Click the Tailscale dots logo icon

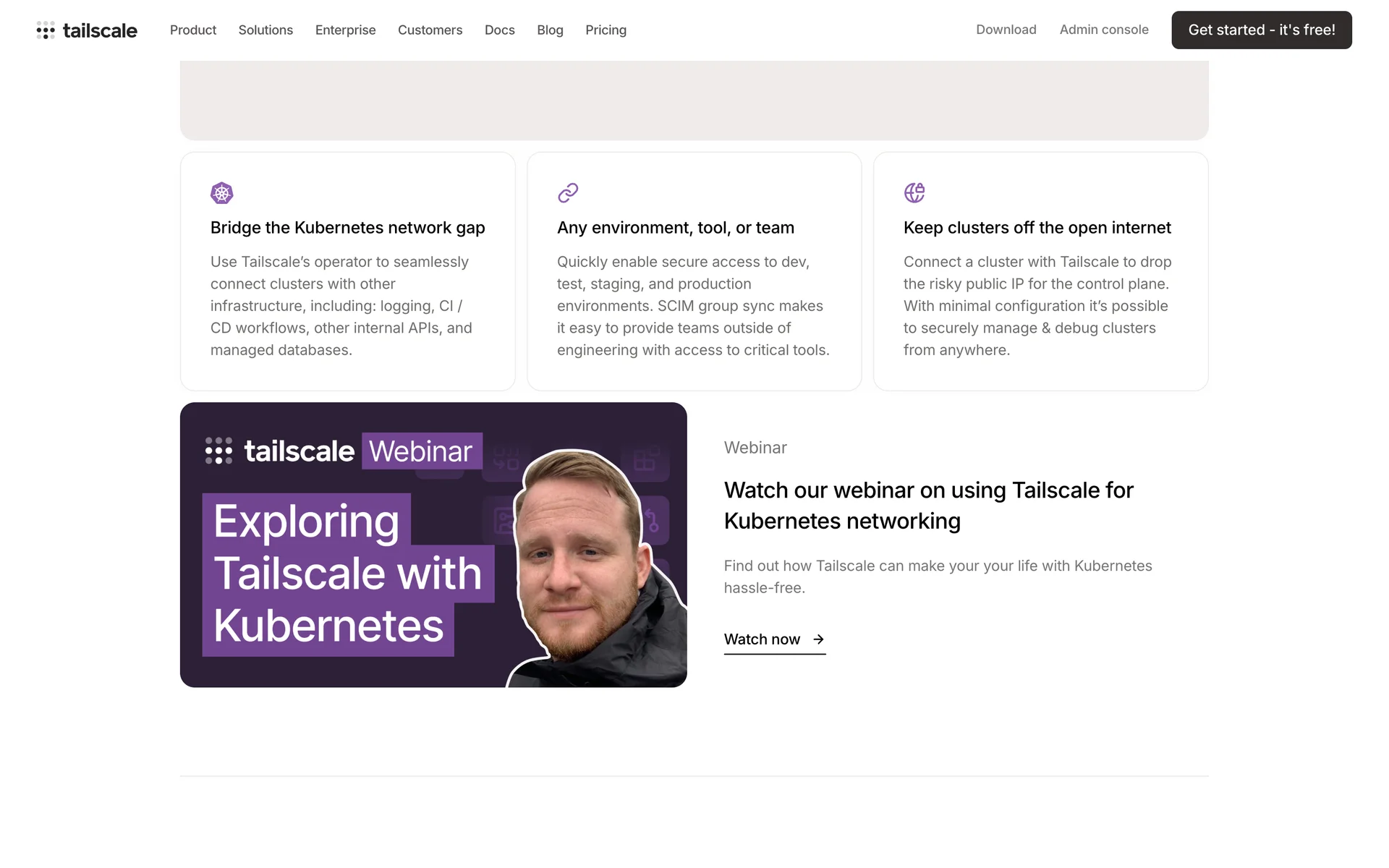tap(46, 30)
